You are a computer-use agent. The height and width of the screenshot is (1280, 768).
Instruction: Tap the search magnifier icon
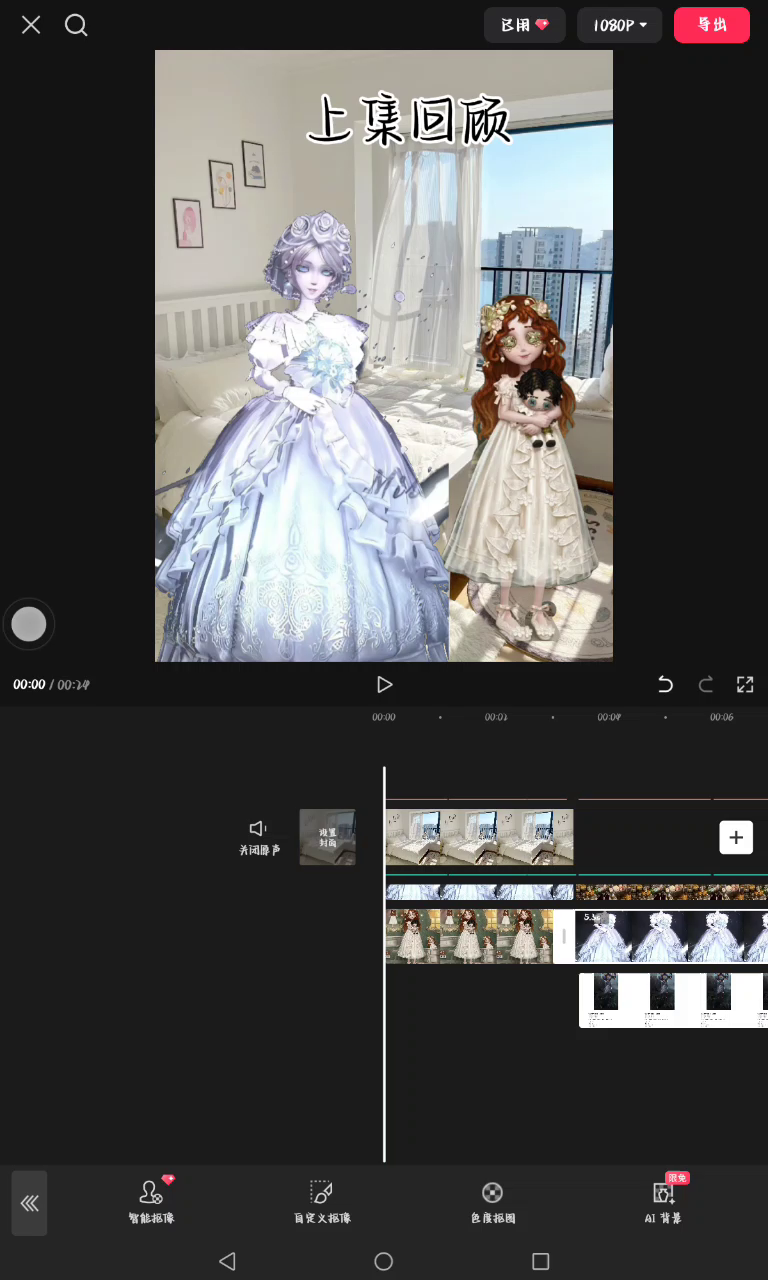point(76,25)
